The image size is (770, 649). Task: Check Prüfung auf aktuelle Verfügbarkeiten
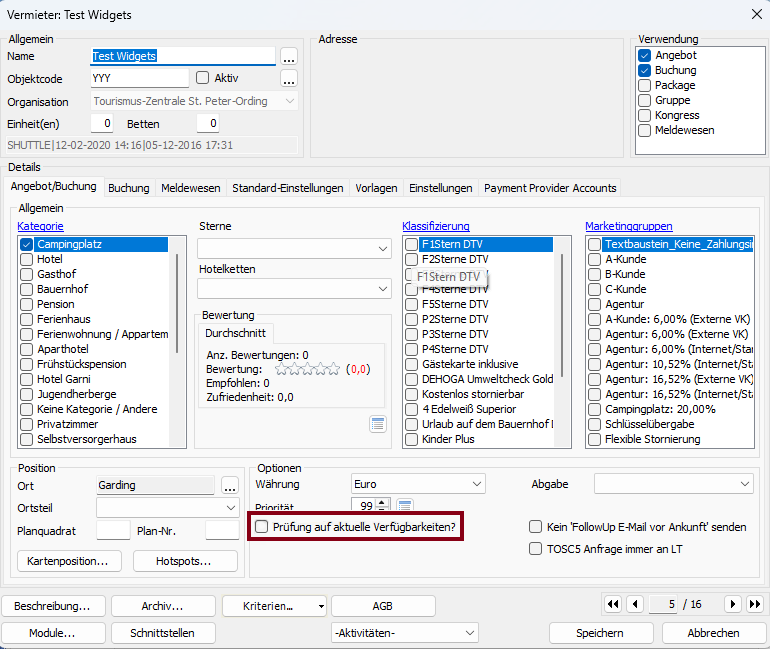[262, 526]
